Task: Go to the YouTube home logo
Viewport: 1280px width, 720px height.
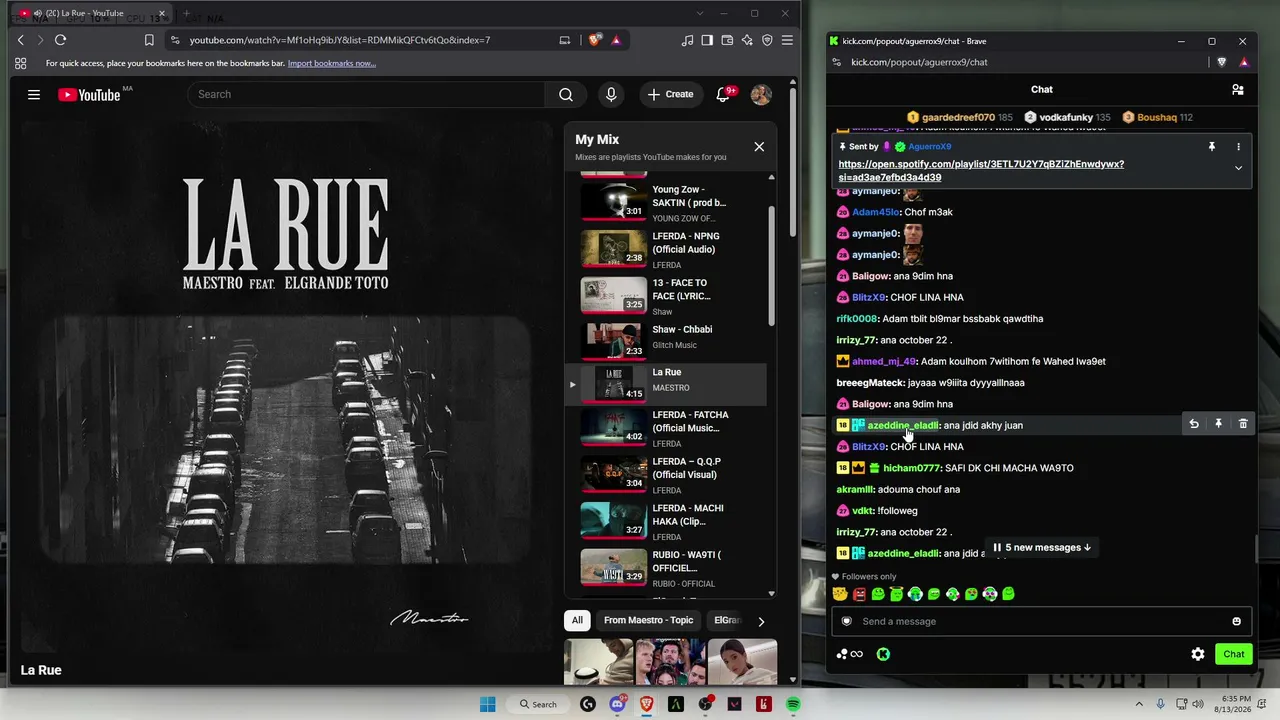Action: (89, 95)
